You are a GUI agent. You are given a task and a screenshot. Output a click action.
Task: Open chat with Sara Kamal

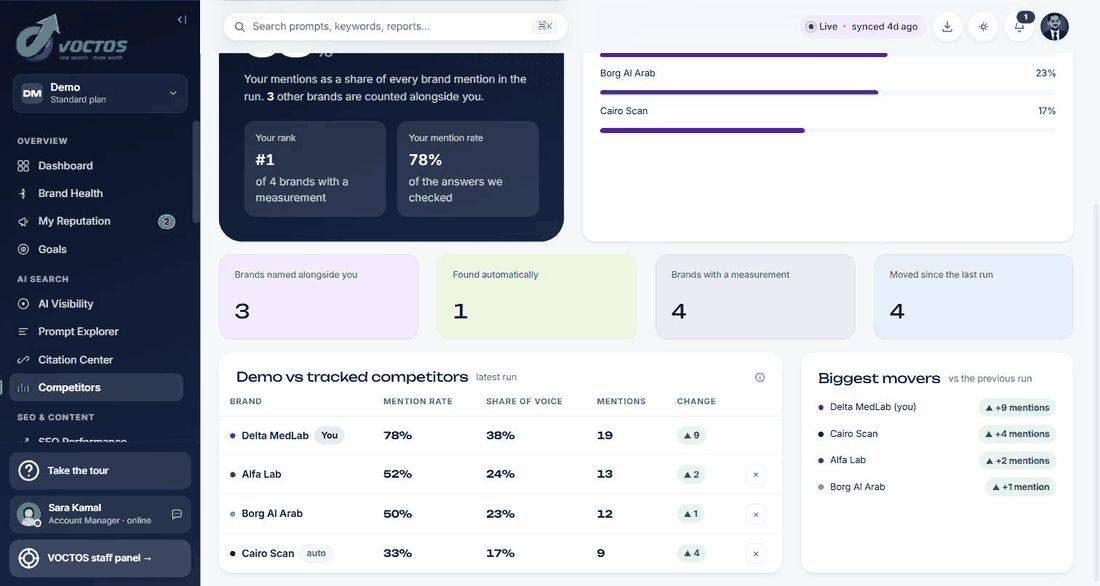(x=177, y=514)
